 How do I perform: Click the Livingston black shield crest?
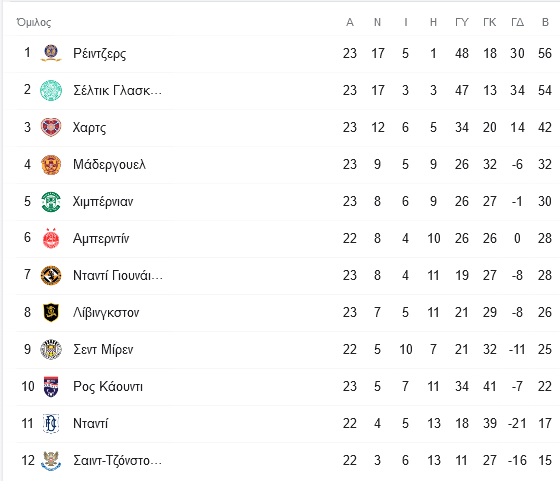(x=51, y=312)
